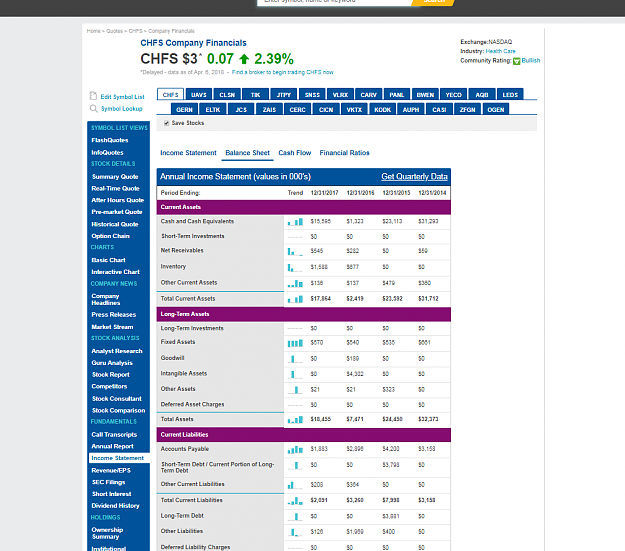Select the KODK symbol tab
The width and height of the screenshot is (625, 551).
pos(383,109)
